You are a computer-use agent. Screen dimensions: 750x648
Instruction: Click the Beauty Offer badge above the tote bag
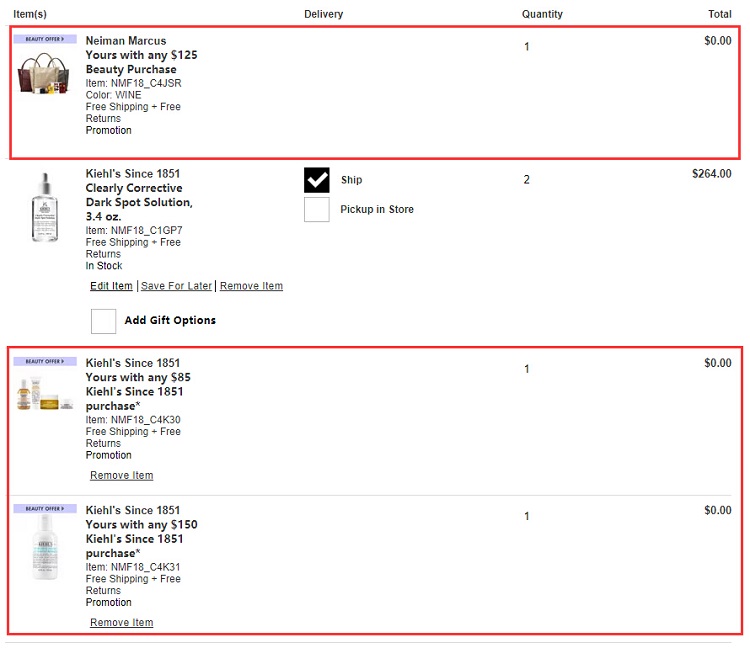[x=45, y=39]
